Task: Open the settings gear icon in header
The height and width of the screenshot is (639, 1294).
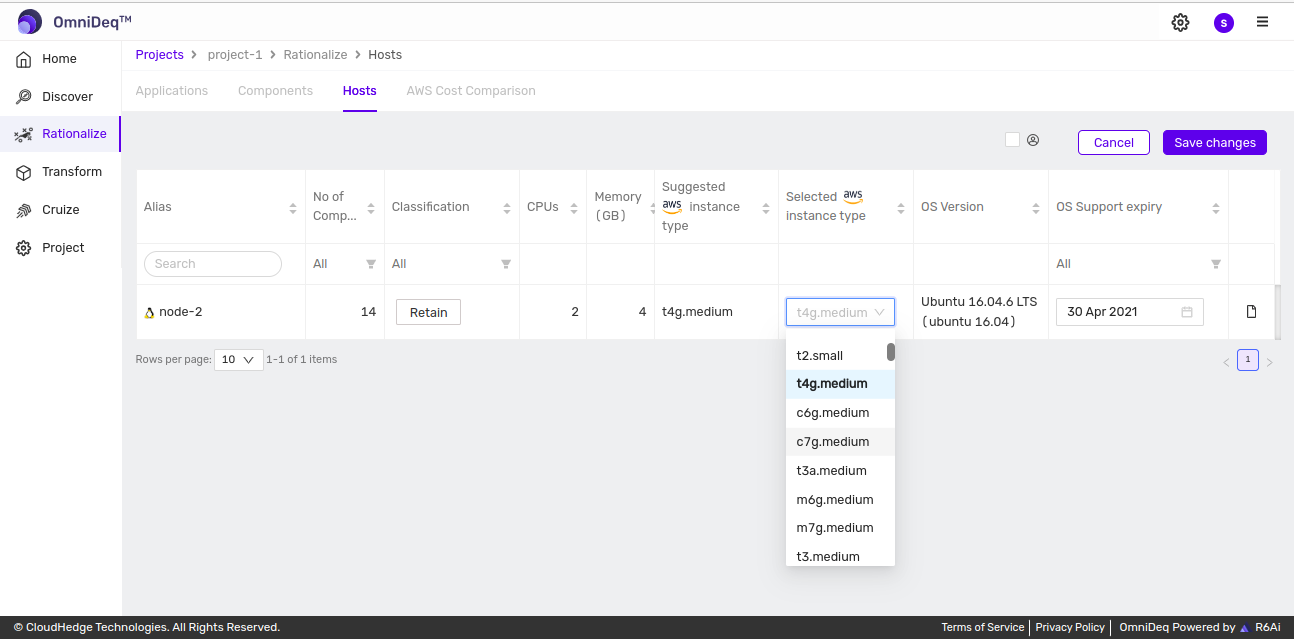Action: (1180, 22)
